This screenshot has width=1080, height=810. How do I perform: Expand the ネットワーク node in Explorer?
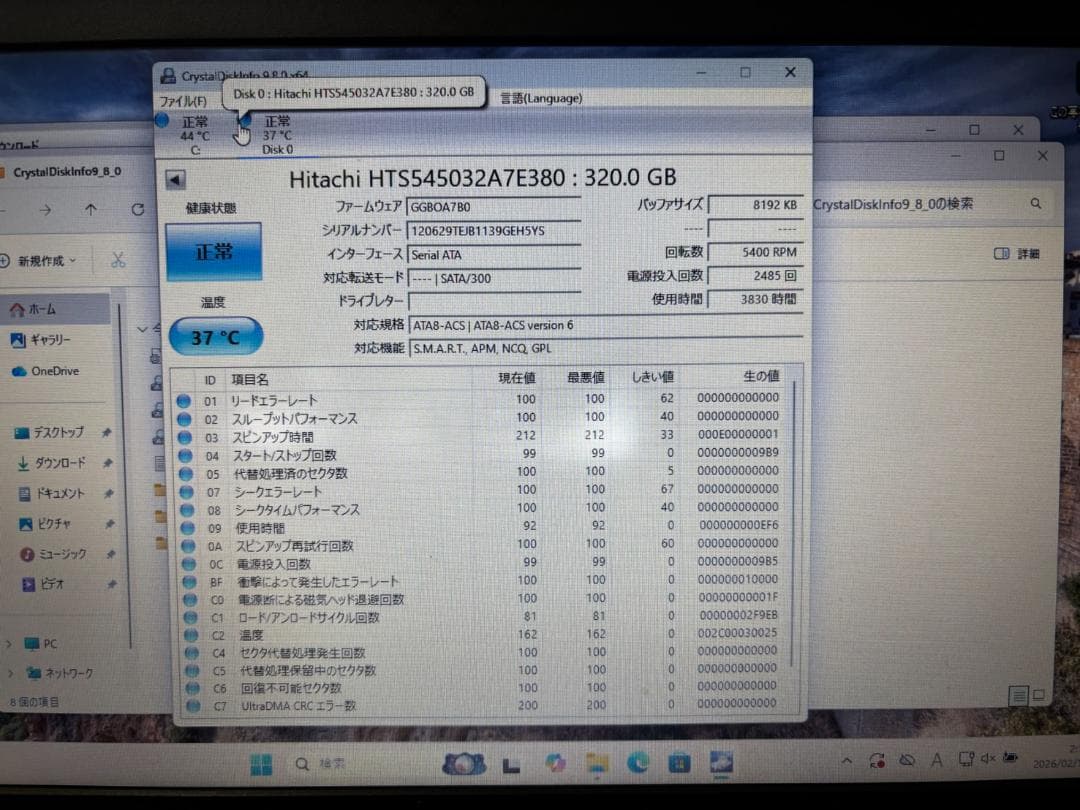10,673
